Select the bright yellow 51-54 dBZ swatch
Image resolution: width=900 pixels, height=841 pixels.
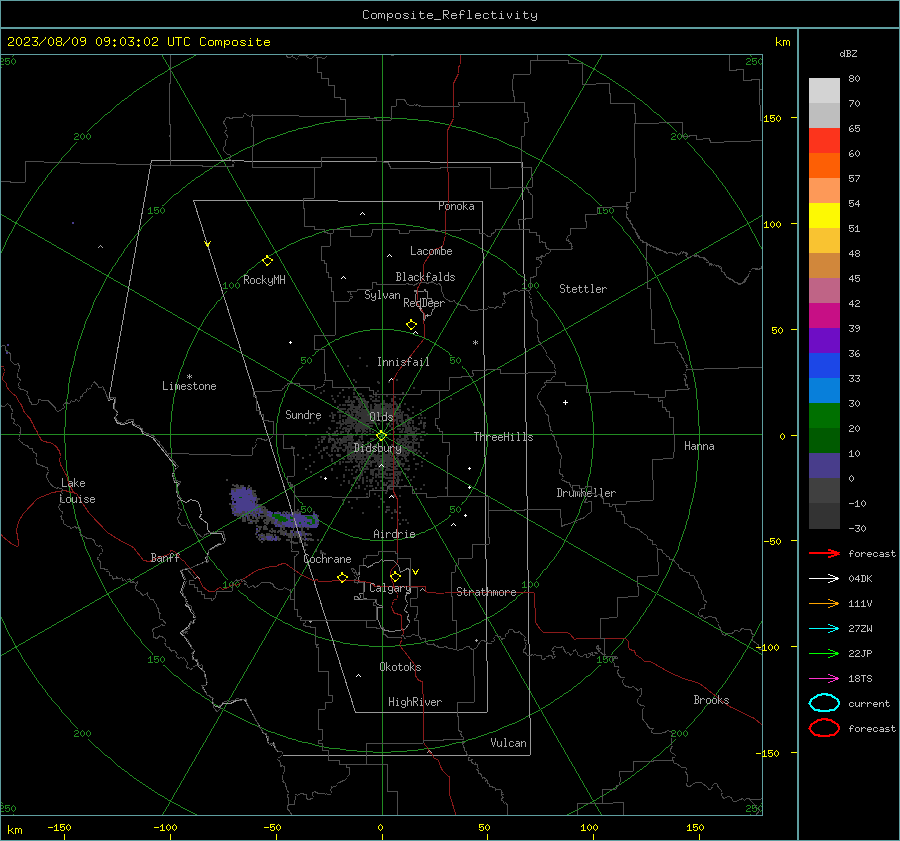tap(824, 215)
